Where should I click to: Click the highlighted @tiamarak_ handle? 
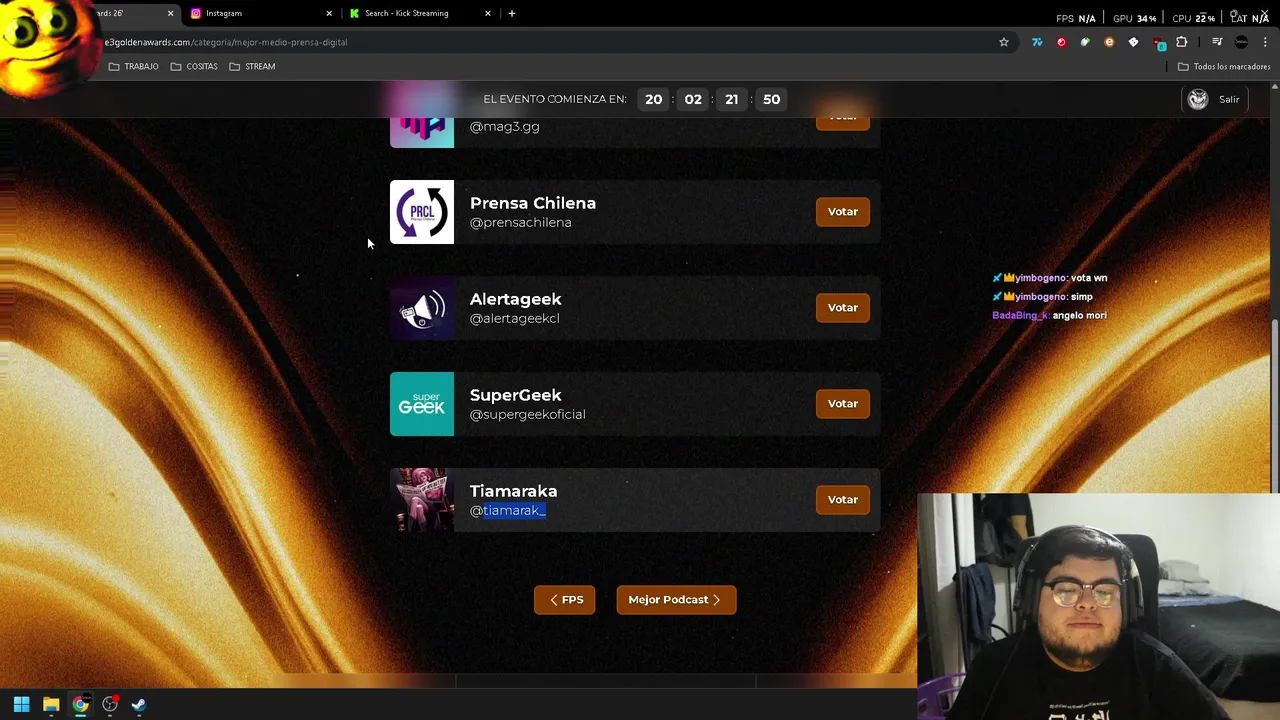508,510
